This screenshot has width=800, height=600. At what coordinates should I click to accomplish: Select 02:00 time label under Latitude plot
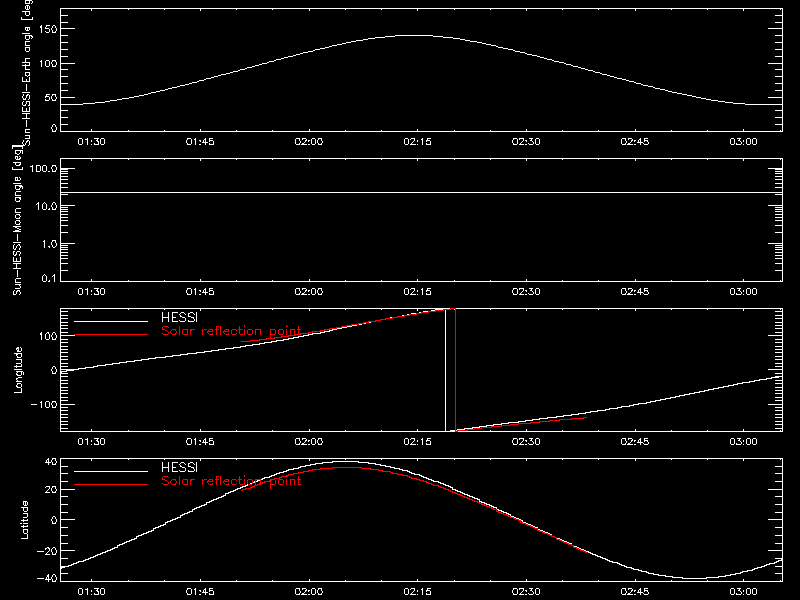(x=309, y=591)
